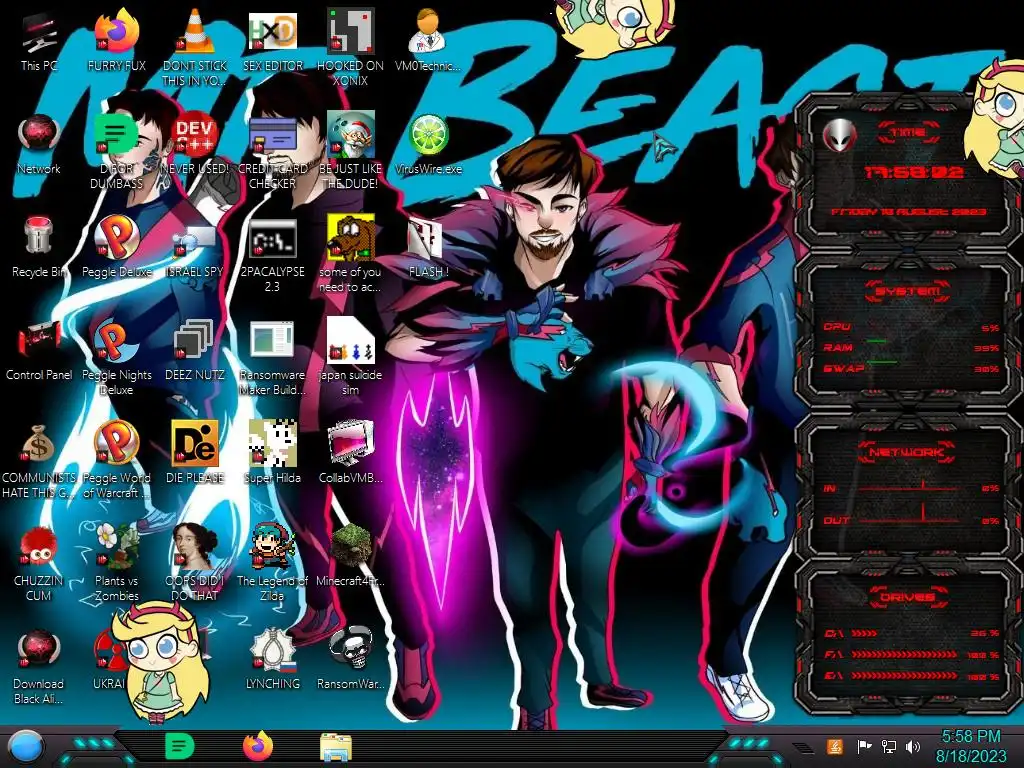Open the green pinned app on taskbar

coord(180,746)
